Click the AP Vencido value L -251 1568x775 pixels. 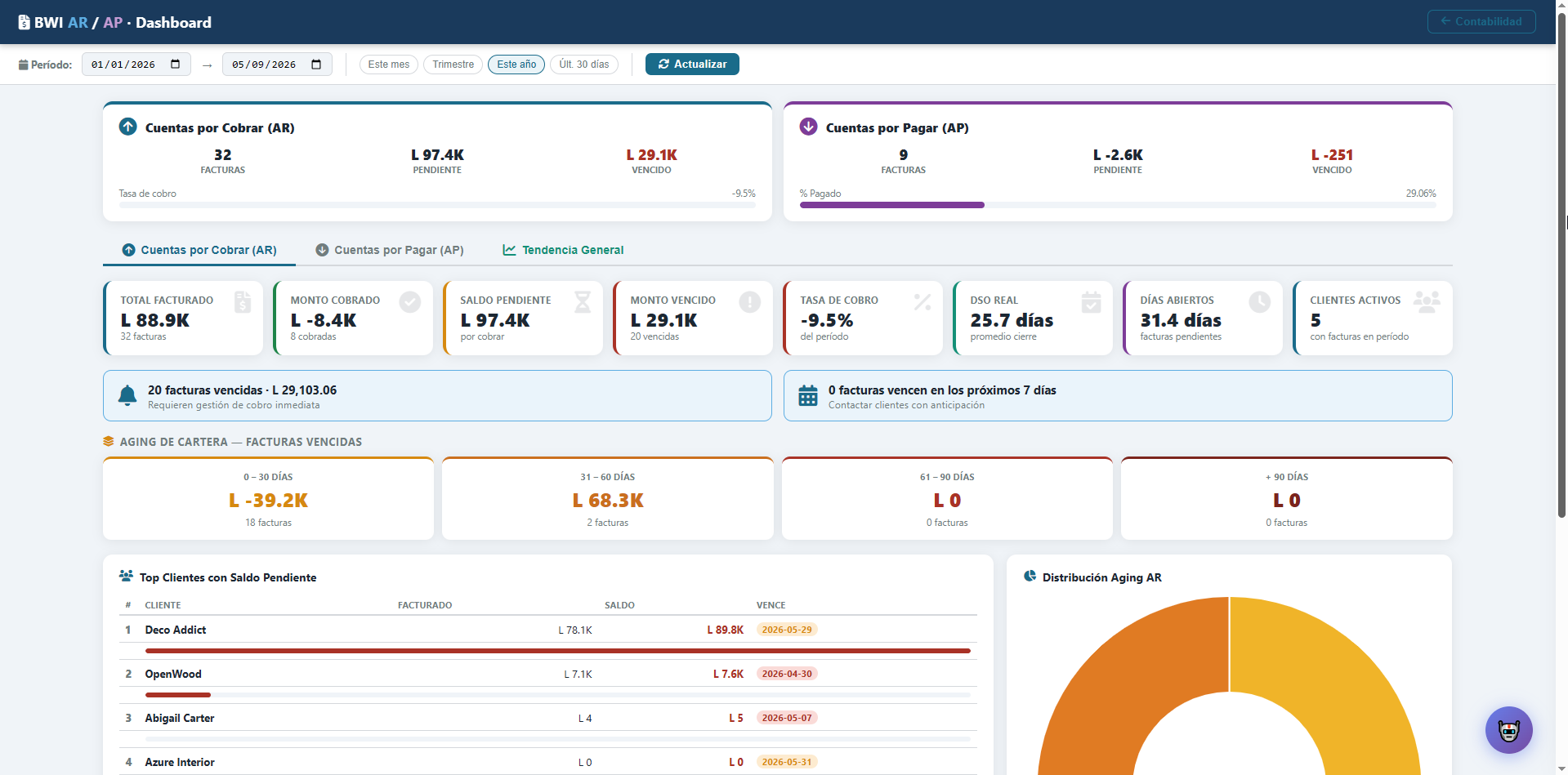coord(1332,155)
